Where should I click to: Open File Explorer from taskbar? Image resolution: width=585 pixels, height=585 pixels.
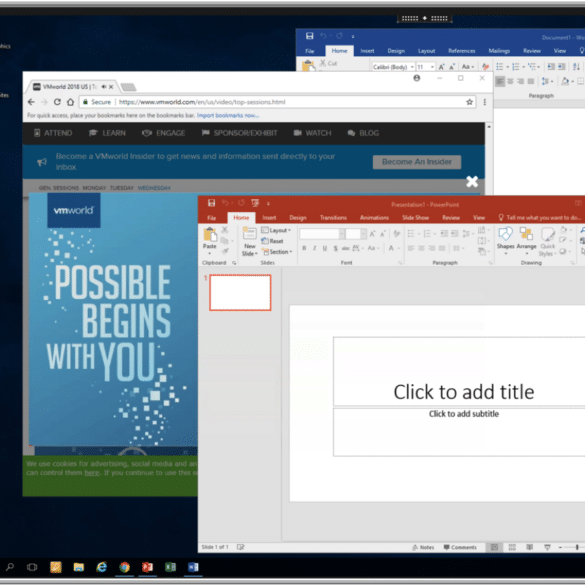tap(79, 567)
